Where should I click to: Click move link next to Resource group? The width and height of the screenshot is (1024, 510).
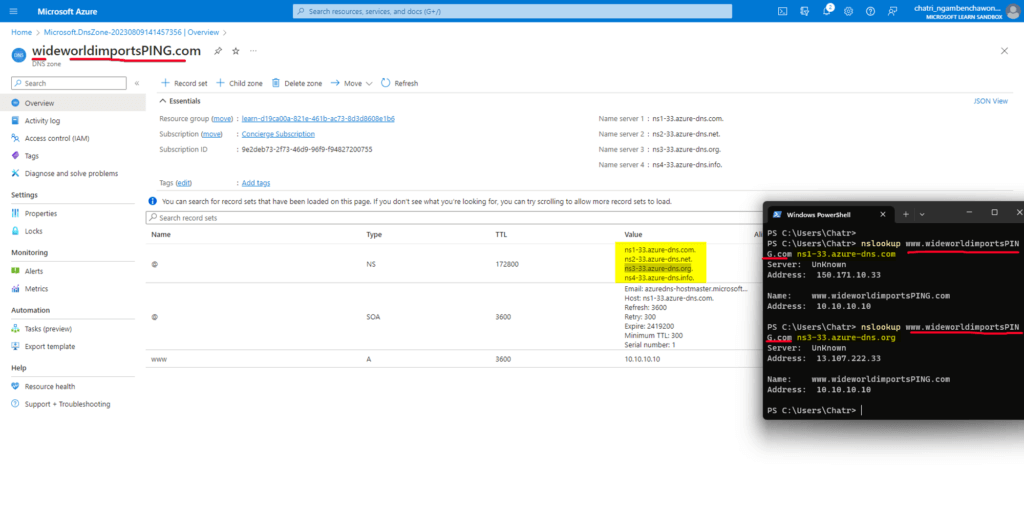click(x=223, y=119)
